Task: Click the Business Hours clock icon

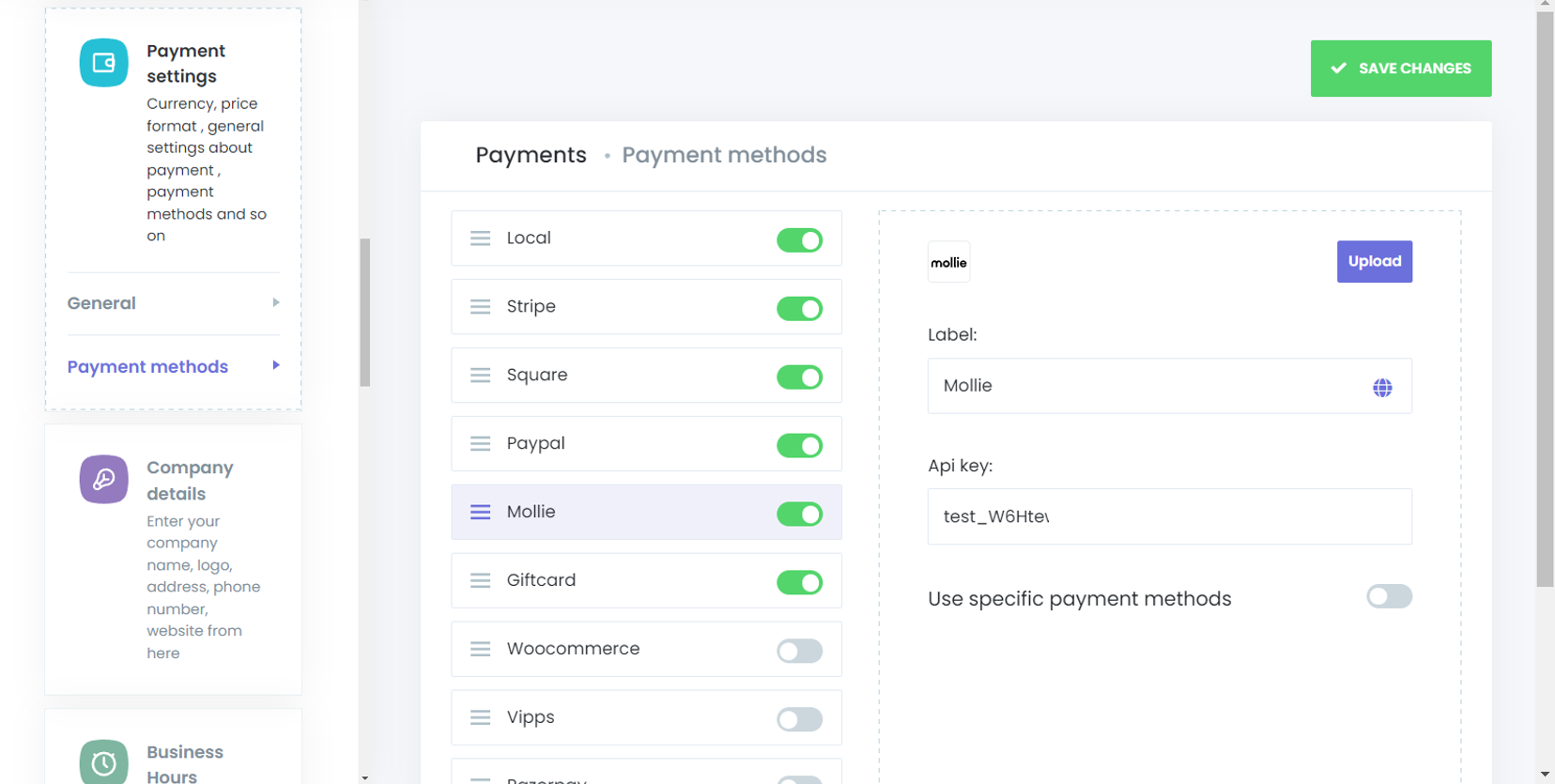Action: tap(103, 762)
